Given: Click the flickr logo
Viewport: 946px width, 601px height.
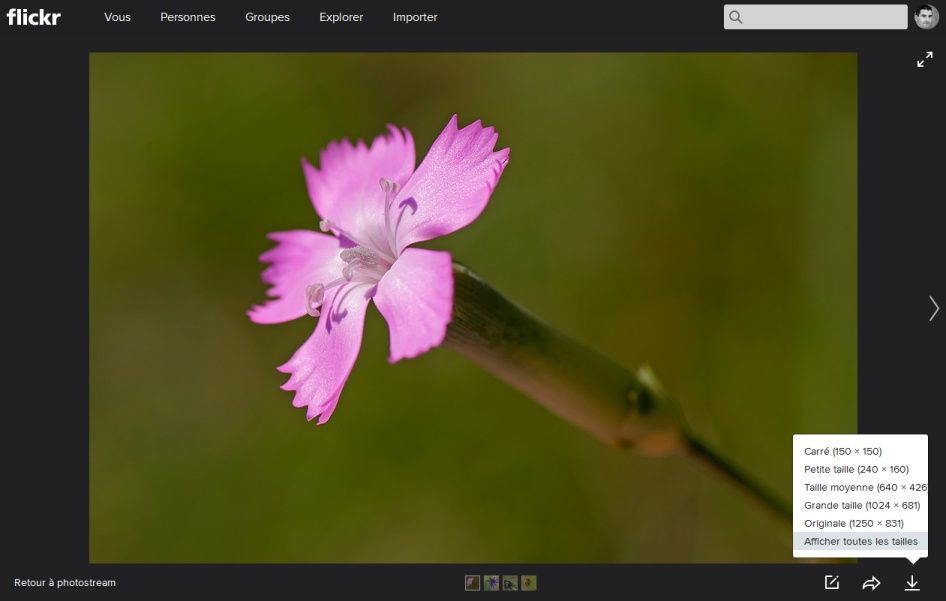Looking at the screenshot, I should 34,17.
